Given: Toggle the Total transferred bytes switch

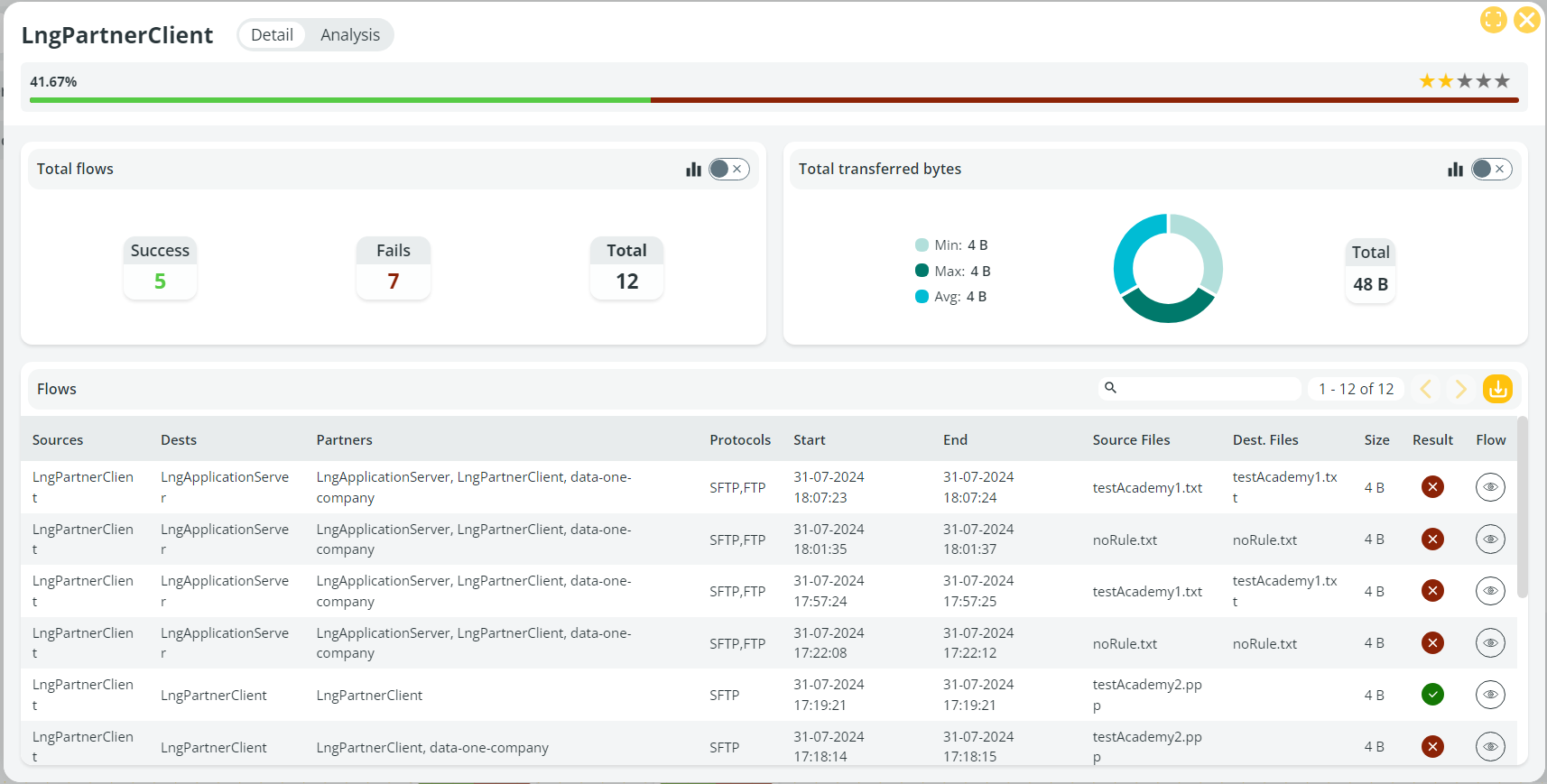Looking at the screenshot, I should click(1491, 170).
